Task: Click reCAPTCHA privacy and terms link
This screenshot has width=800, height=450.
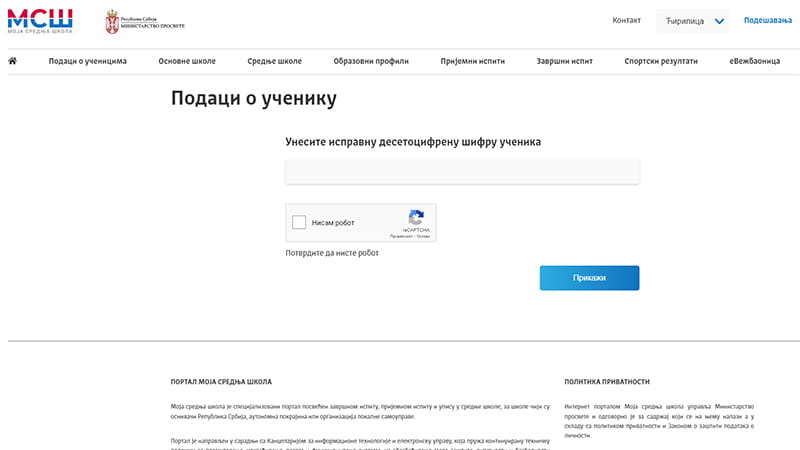Action: [416, 237]
